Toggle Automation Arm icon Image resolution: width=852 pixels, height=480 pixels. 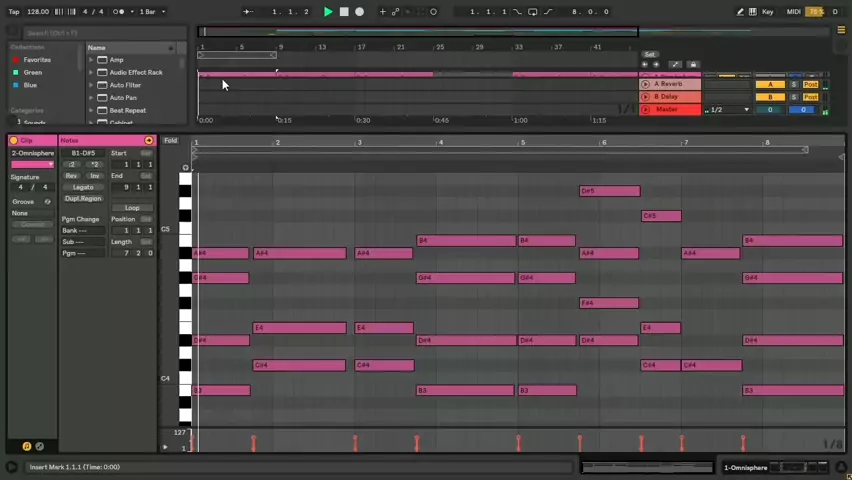(396, 11)
